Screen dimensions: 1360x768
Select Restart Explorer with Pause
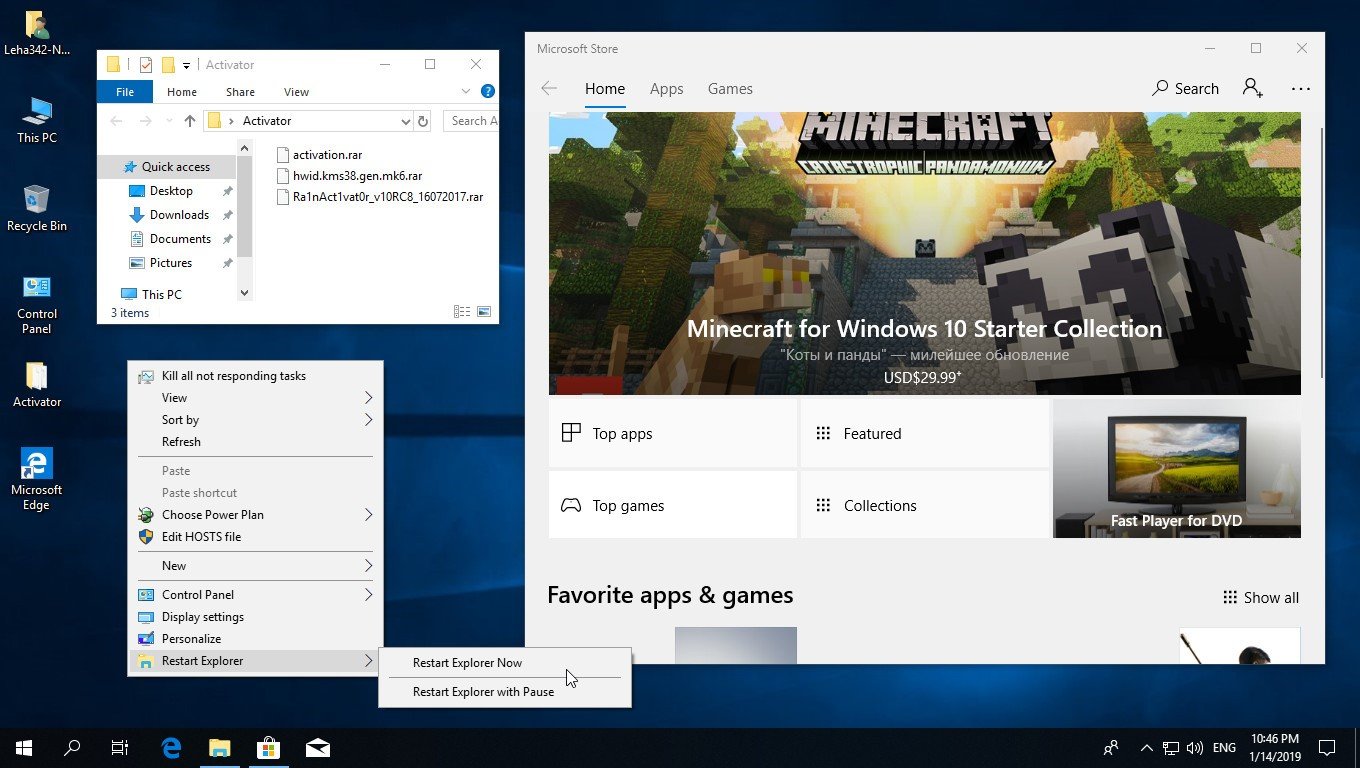click(x=504, y=692)
